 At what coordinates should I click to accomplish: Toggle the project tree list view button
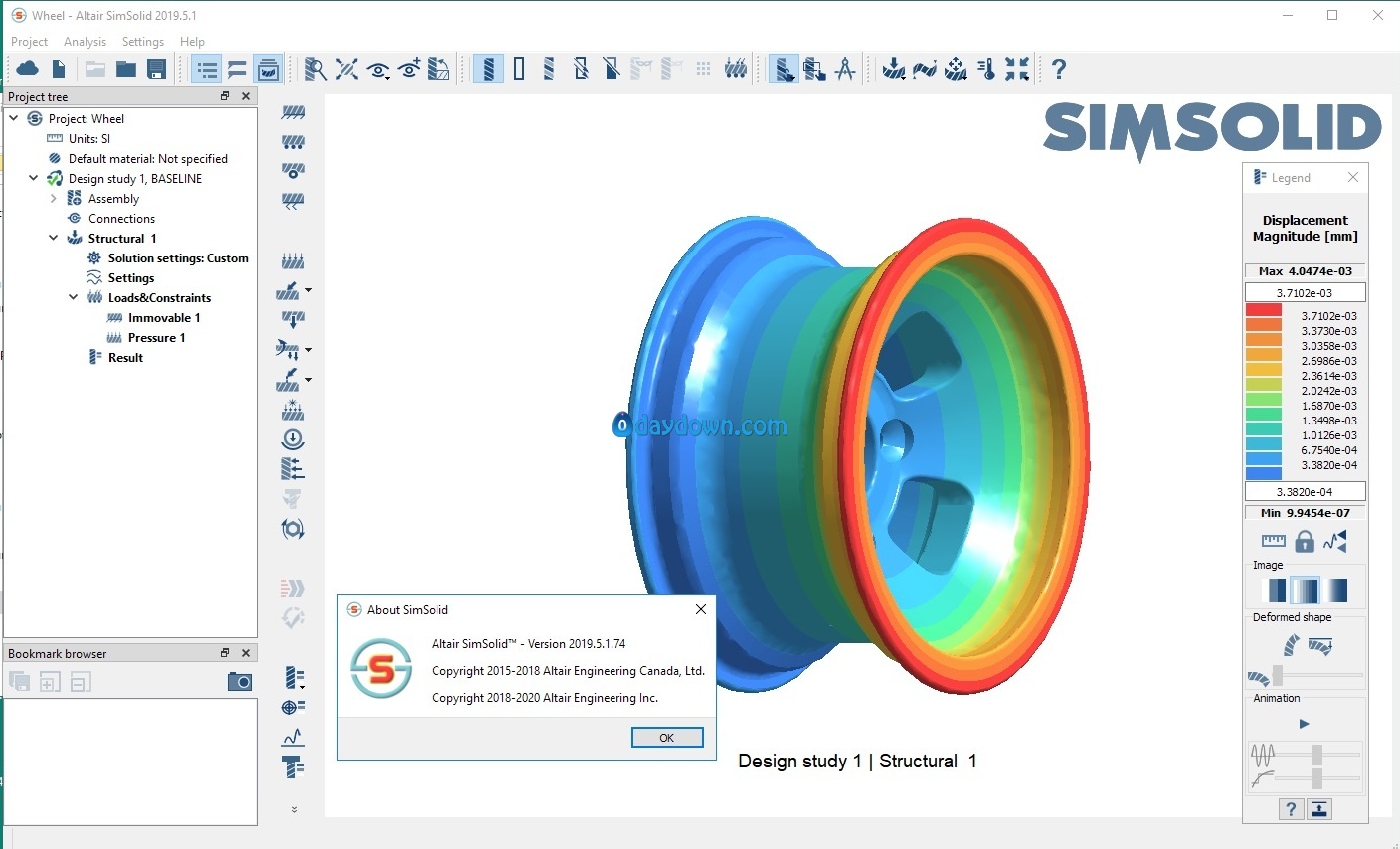click(x=207, y=69)
